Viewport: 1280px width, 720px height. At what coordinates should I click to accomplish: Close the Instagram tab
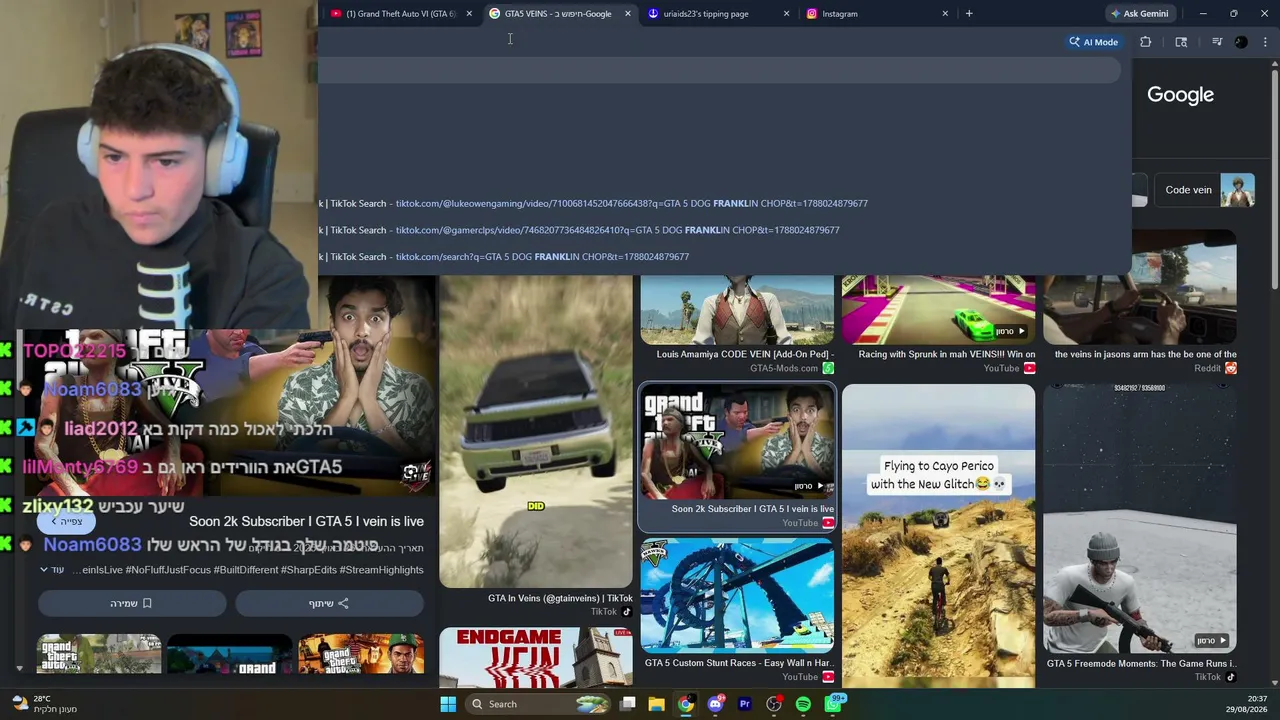945,14
